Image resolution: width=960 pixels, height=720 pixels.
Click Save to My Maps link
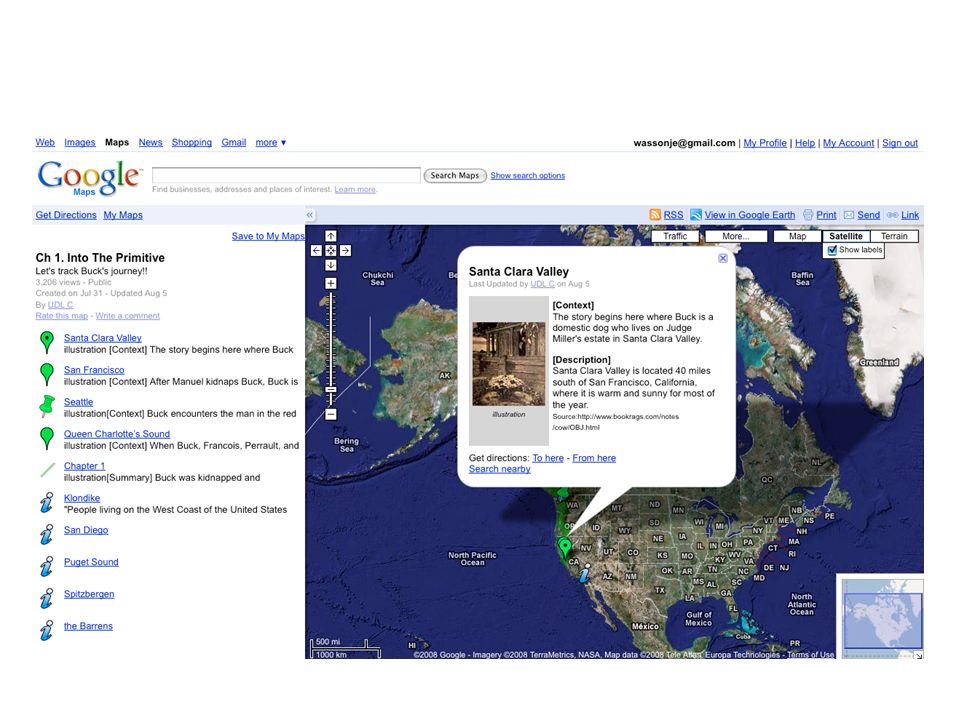[x=268, y=236]
